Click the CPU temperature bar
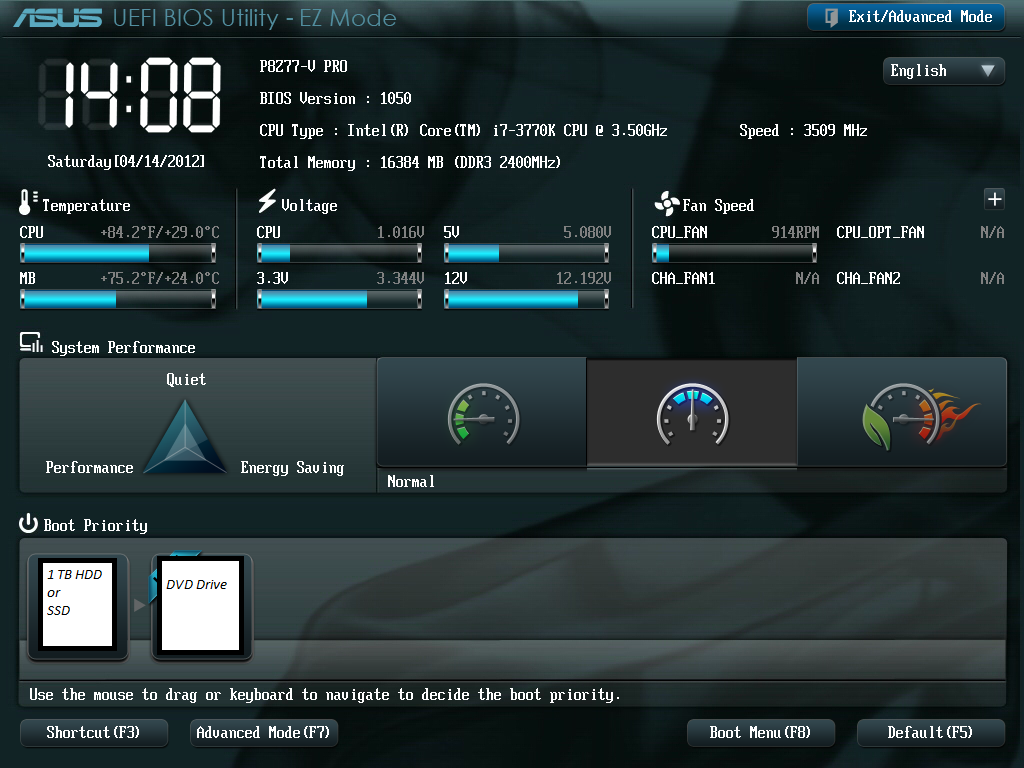Viewport: 1024px width, 768px height. [118, 253]
